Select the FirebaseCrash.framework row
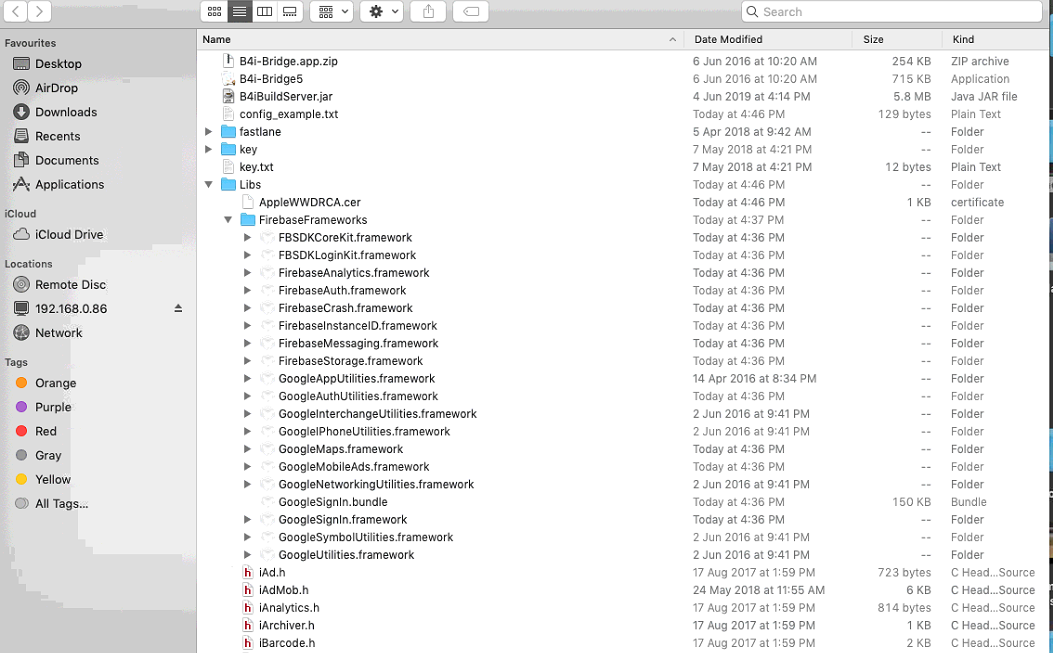1053x653 pixels. coord(625,308)
